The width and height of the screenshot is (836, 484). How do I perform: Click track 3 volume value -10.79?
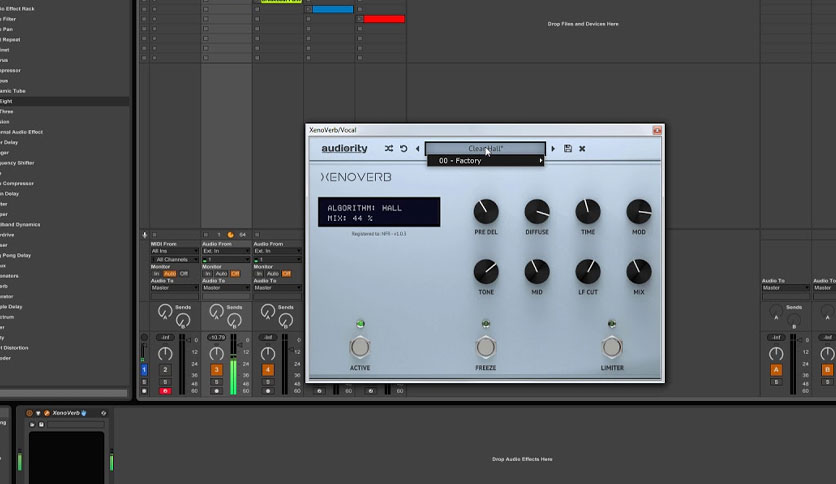click(216, 337)
